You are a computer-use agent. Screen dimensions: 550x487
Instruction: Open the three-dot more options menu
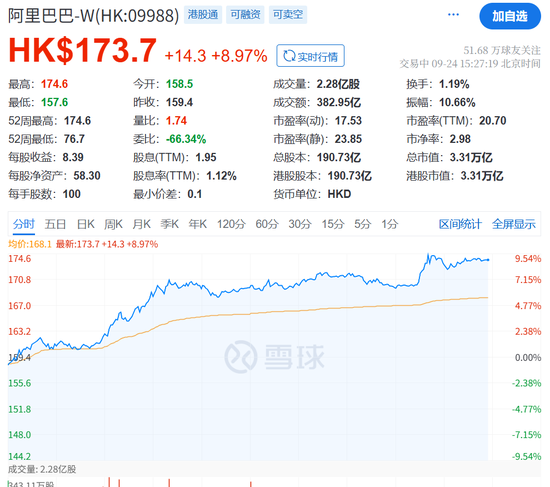(453, 14)
